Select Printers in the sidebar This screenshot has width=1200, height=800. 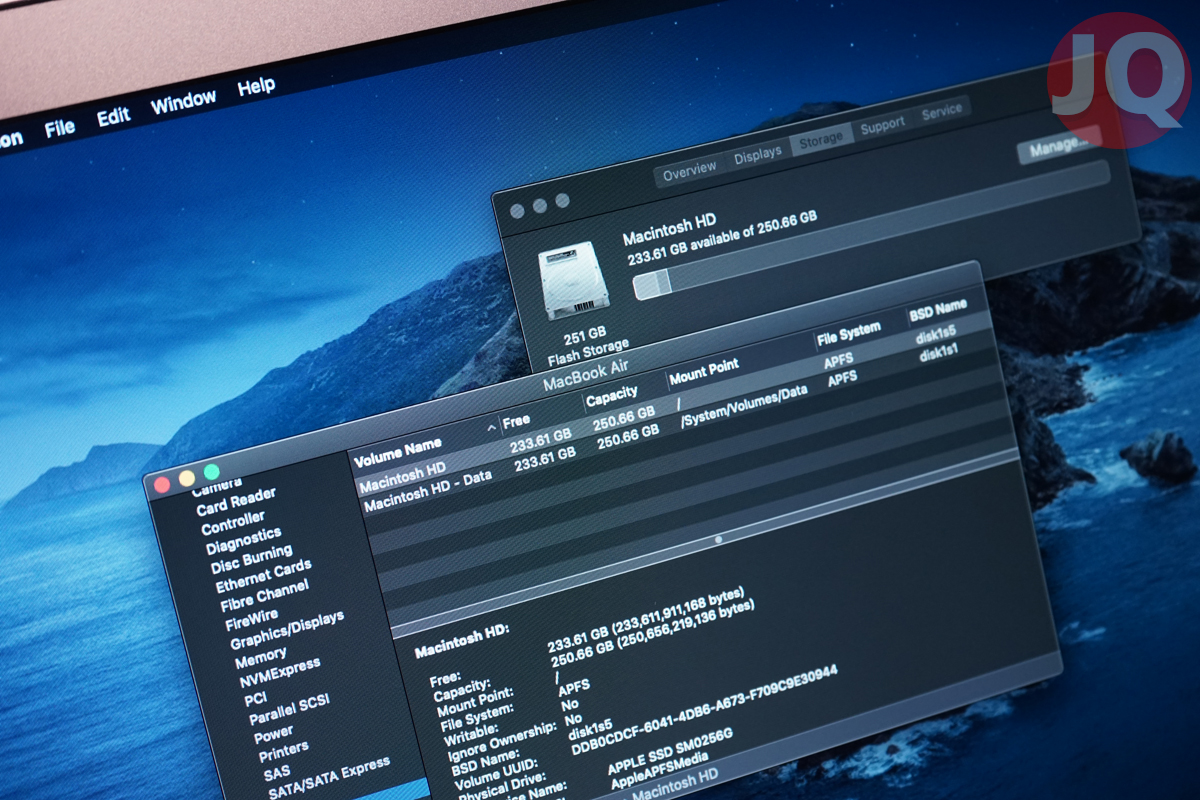pyautogui.click(x=283, y=752)
